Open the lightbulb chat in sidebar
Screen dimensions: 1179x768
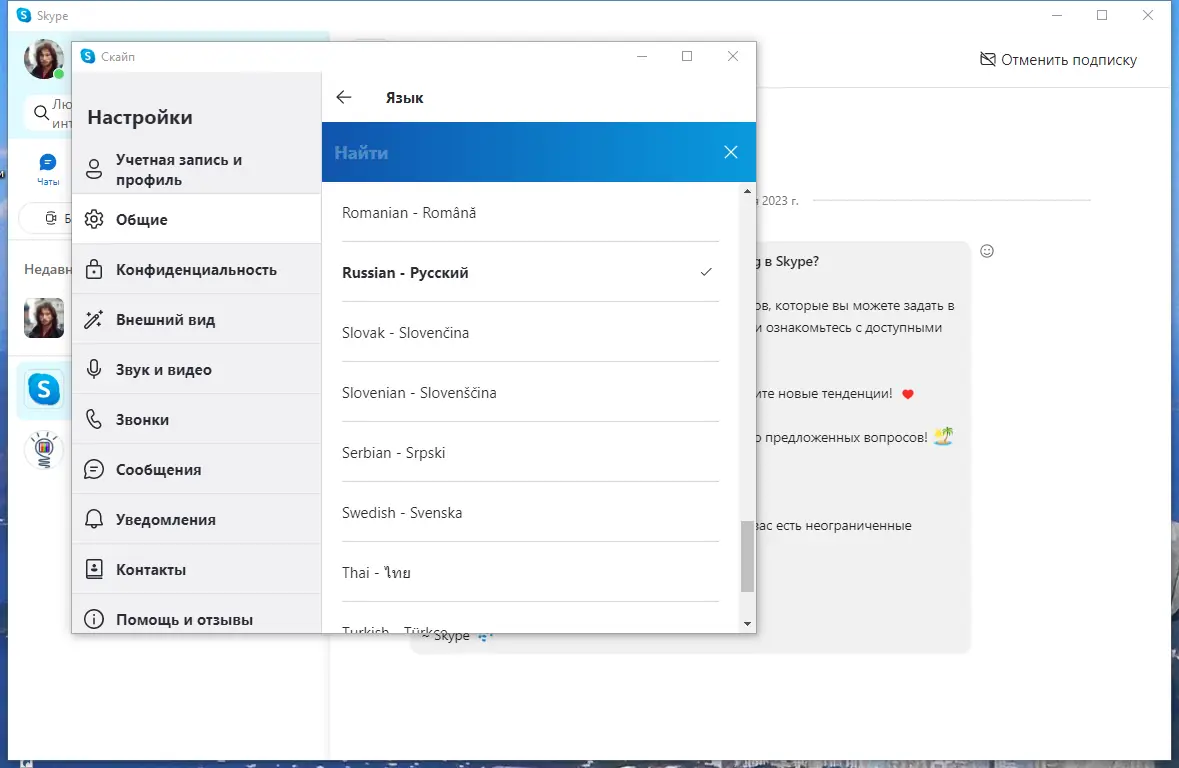coord(44,450)
